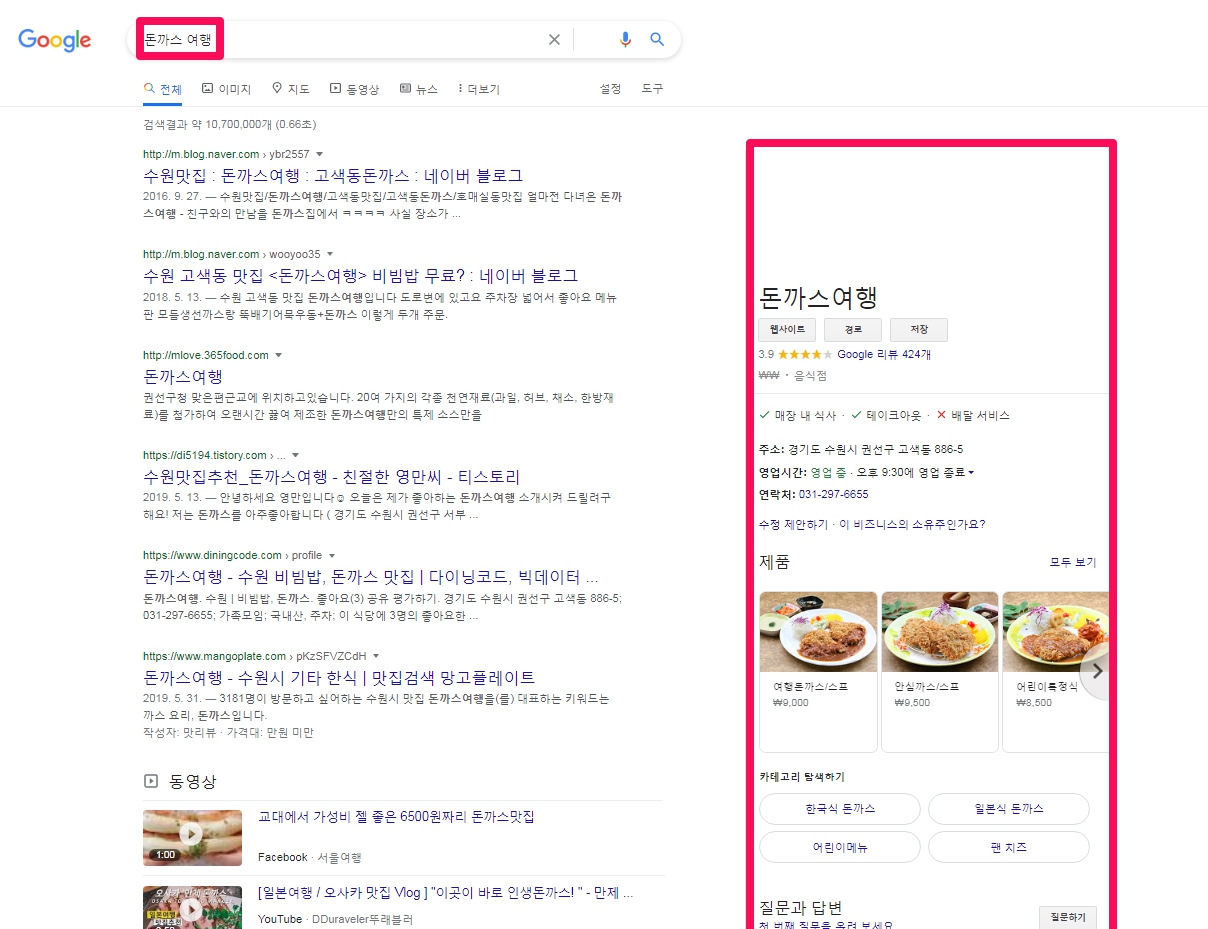Expand dropdown arrow next to mlove.365food.com
Image resolution: width=1208 pixels, height=929 pixels.
point(279,355)
